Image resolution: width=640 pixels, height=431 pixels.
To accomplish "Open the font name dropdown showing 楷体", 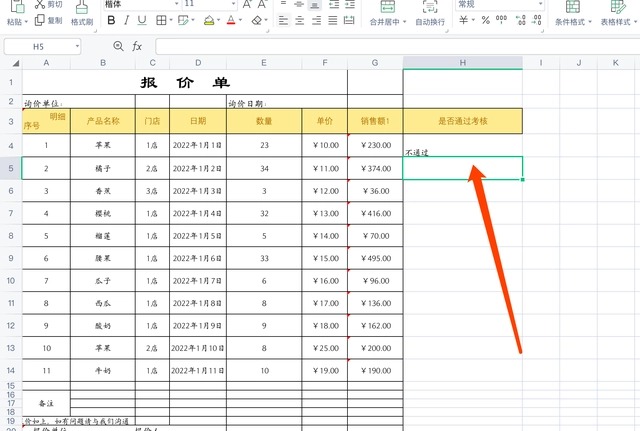I will pos(177,4).
